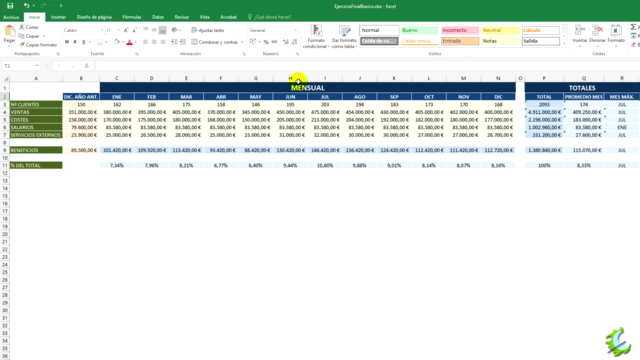Image resolution: width=640 pixels, height=360 pixels.
Task: Click the AutoSum sigma icon
Action: click(633, 27)
